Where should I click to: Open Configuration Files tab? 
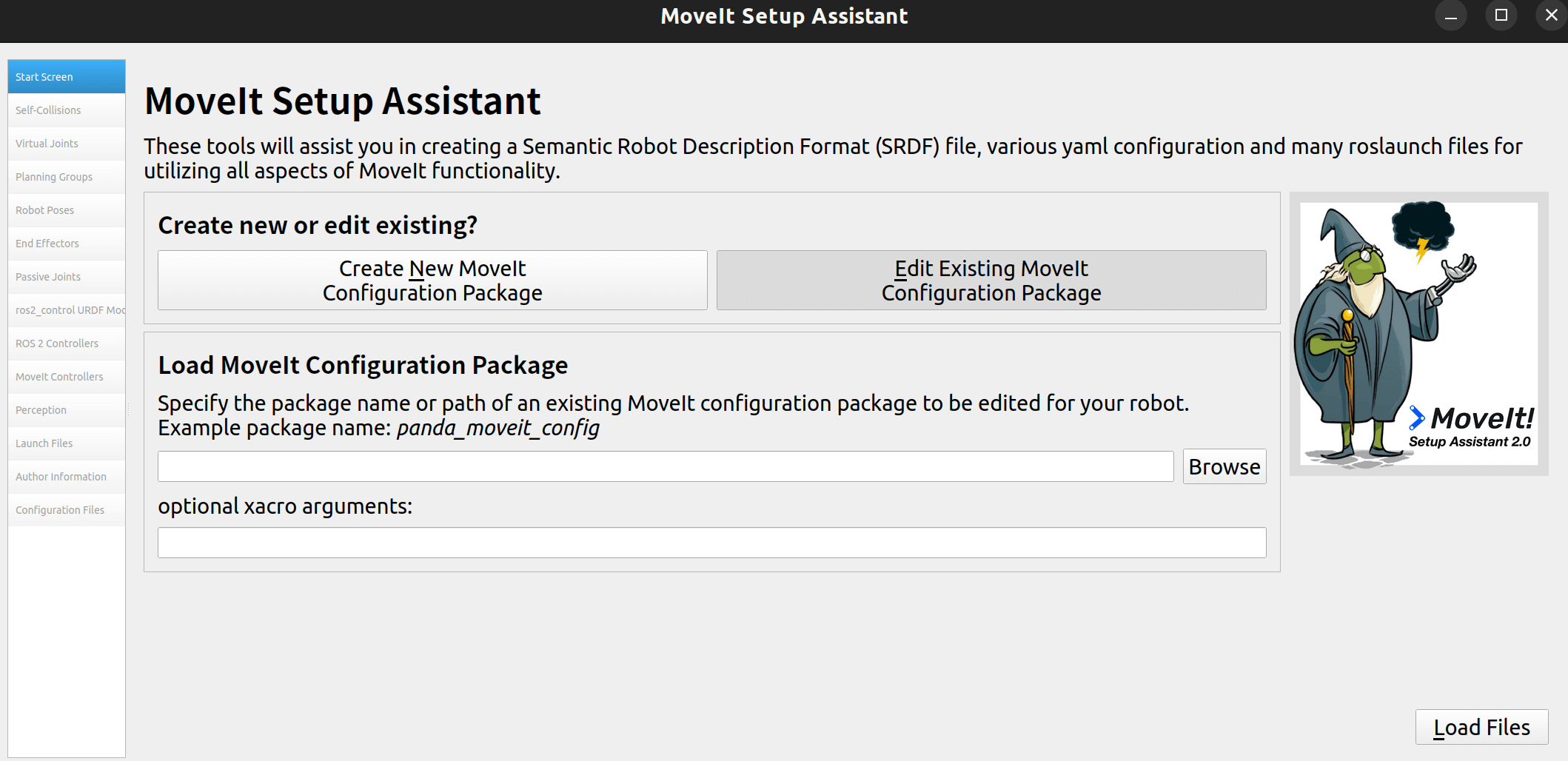tap(66, 510)
